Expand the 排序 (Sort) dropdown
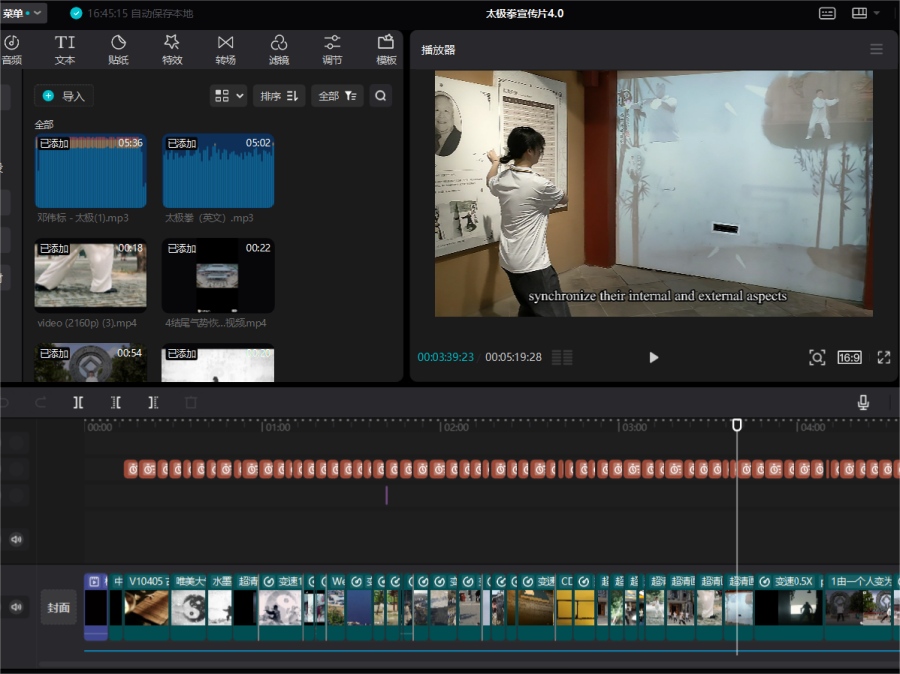900x674 pixels. point(279,96)
